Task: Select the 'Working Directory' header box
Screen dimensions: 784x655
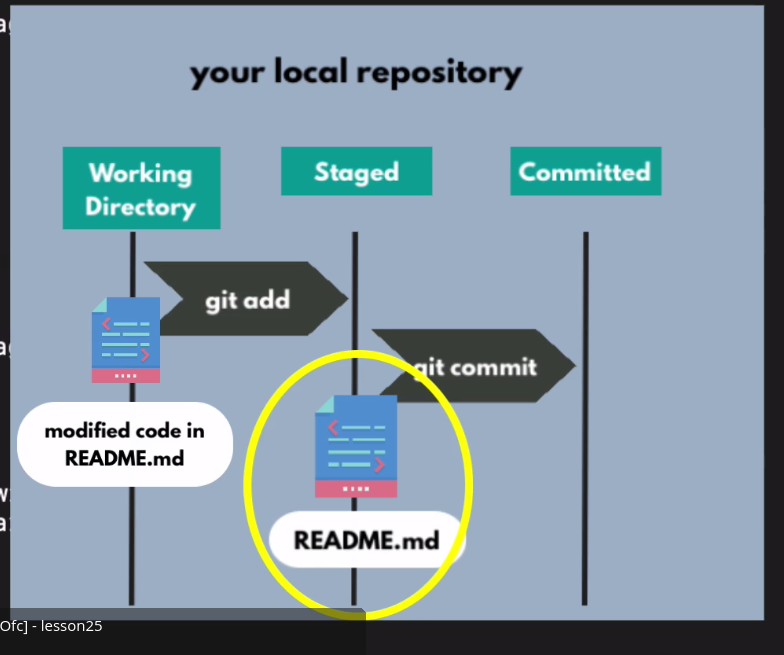Action: click(x=142, y=188)
